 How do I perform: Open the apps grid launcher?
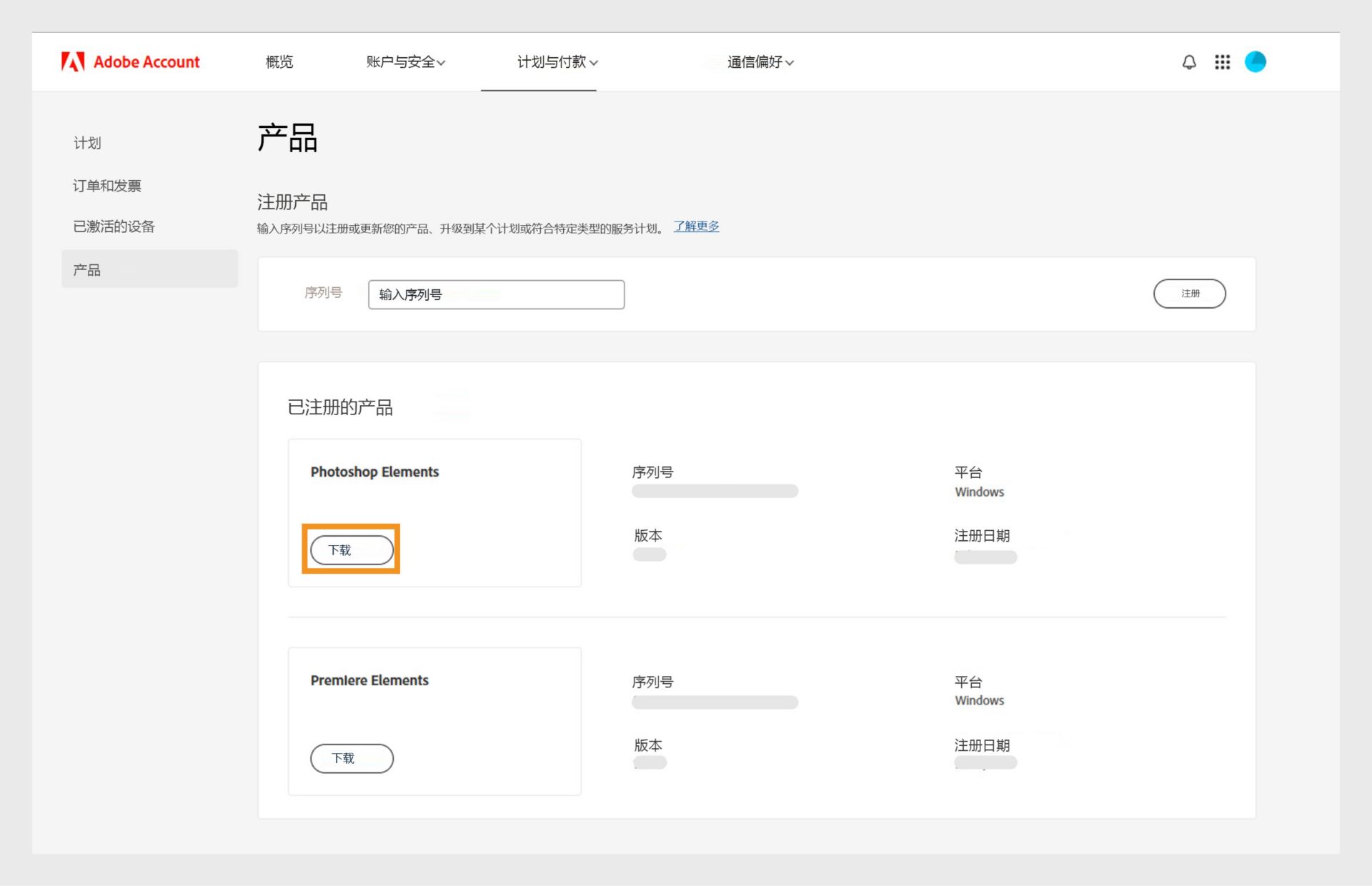(x=1222, y=62)
